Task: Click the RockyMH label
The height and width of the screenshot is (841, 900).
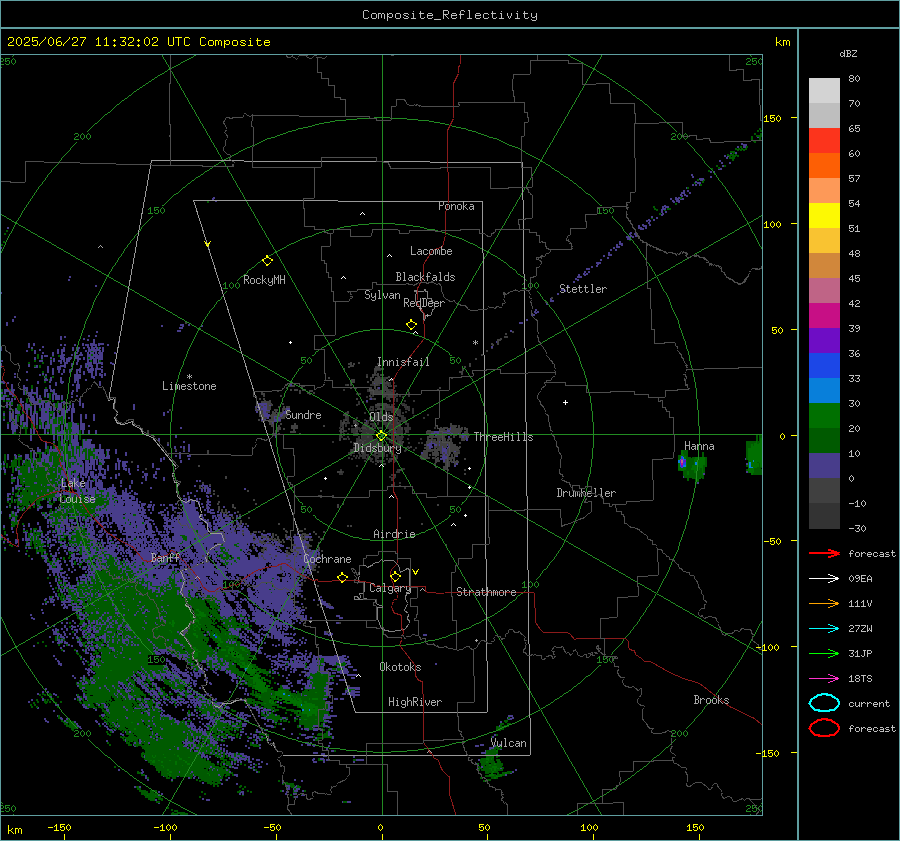Action: [x=264, y=280]
